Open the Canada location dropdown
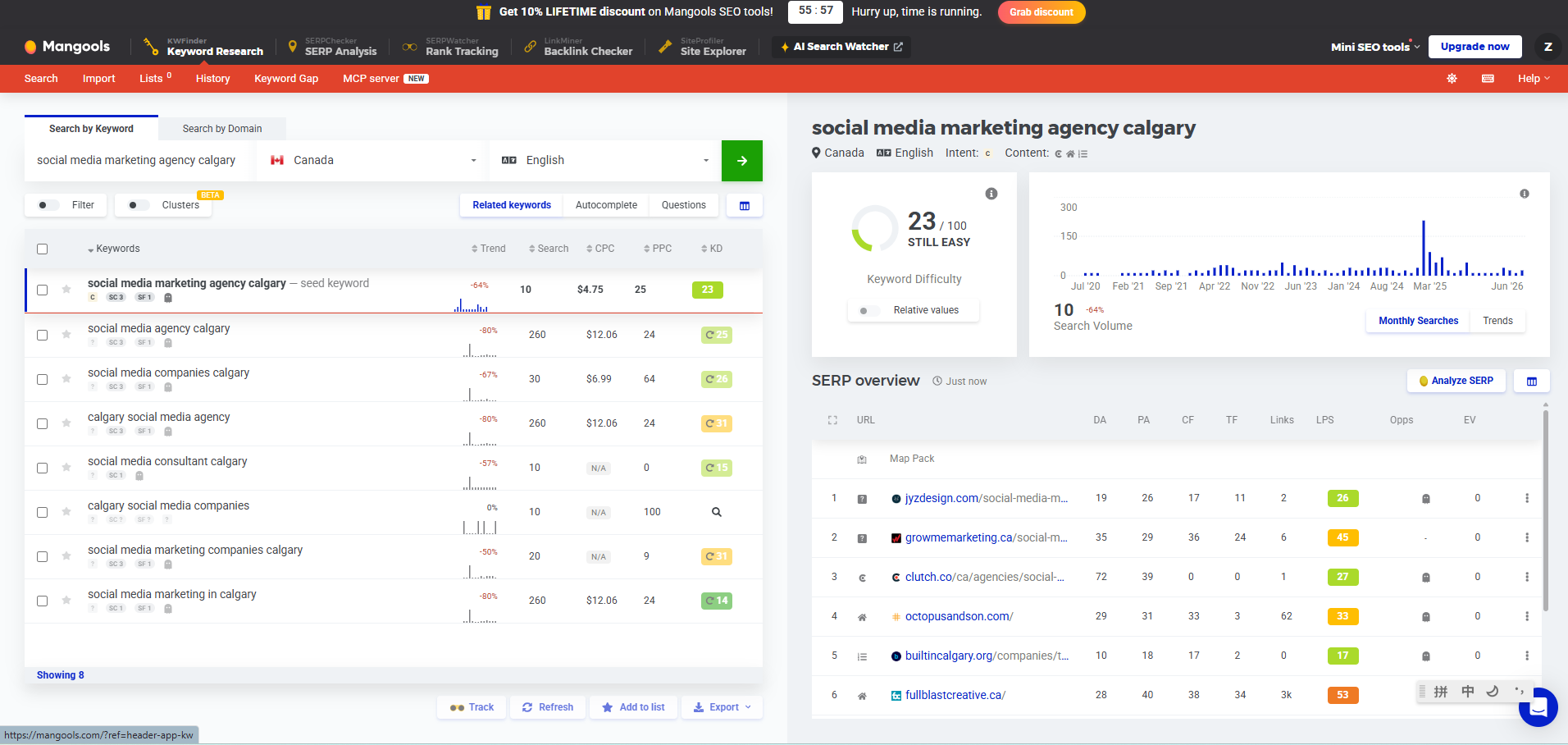This screenshot has height=745, width=1568. pos(373,161)
